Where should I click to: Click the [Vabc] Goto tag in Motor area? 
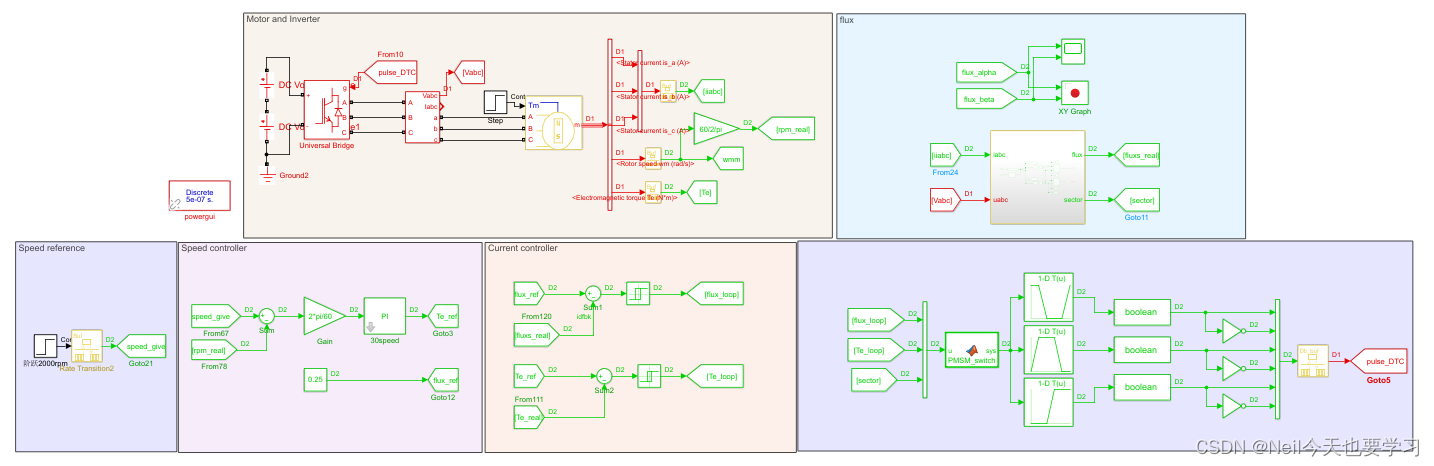click(470, 71)
